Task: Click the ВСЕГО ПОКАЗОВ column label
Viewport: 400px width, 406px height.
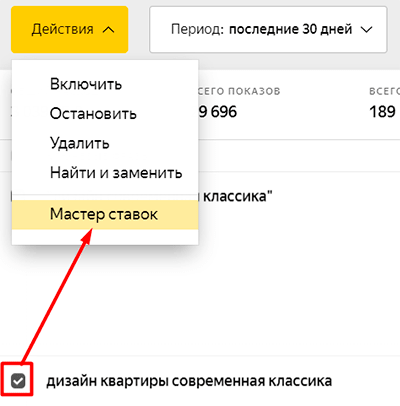Action: click(x=239, y=91)
